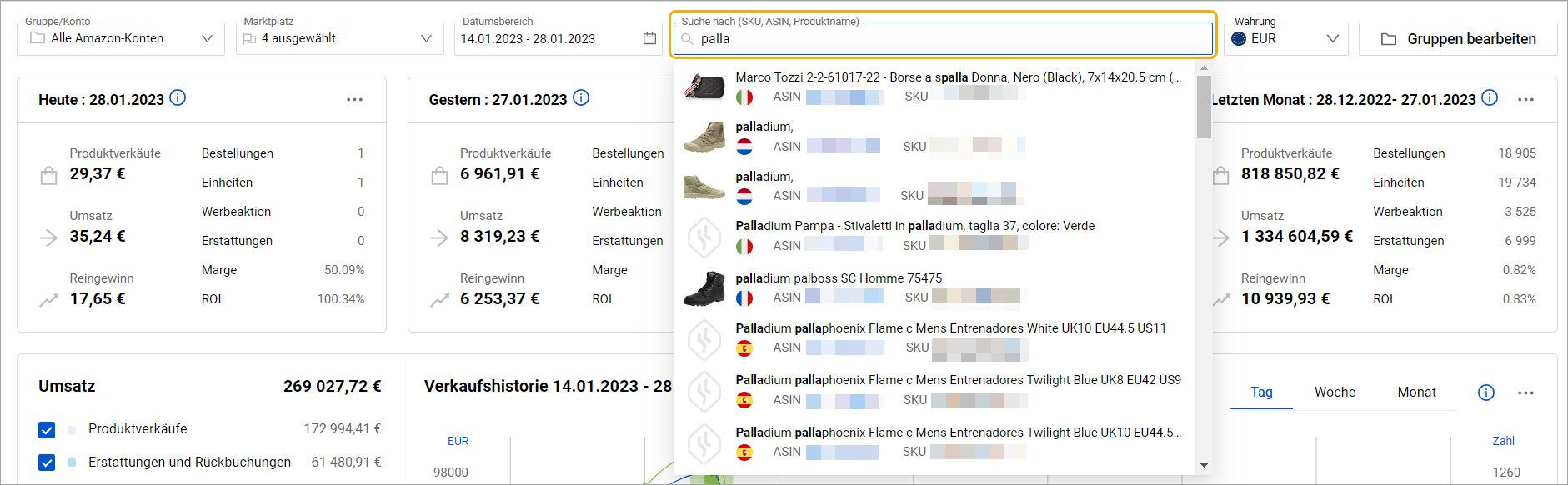Click the Produktverkäufe amount 172 994,41 €
This screenshot has width=1568, height=485.
pyautogui.click(x=343, y=429)
